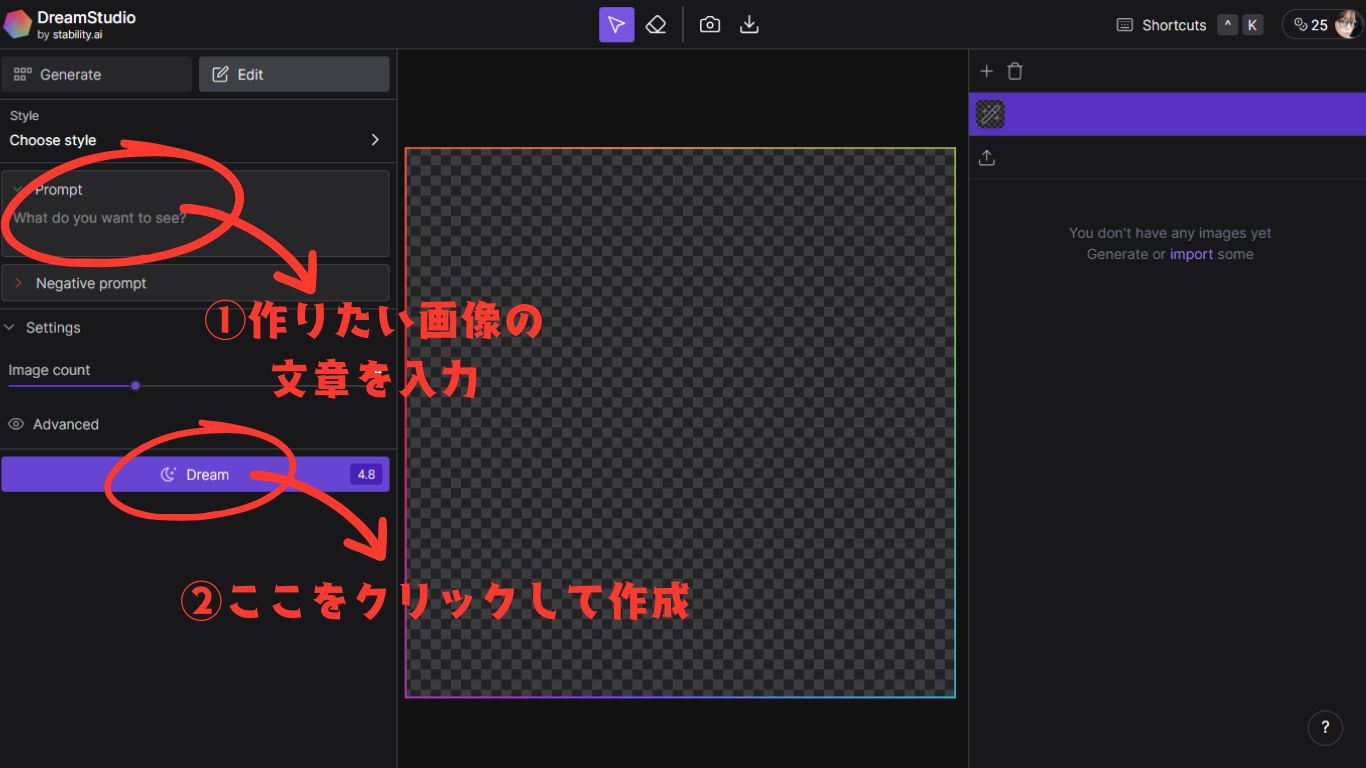Image resolution: width=1366 pixels, height=768 pixels.
Task: Open the Choose style selector
Action: (x=195, y=140)
